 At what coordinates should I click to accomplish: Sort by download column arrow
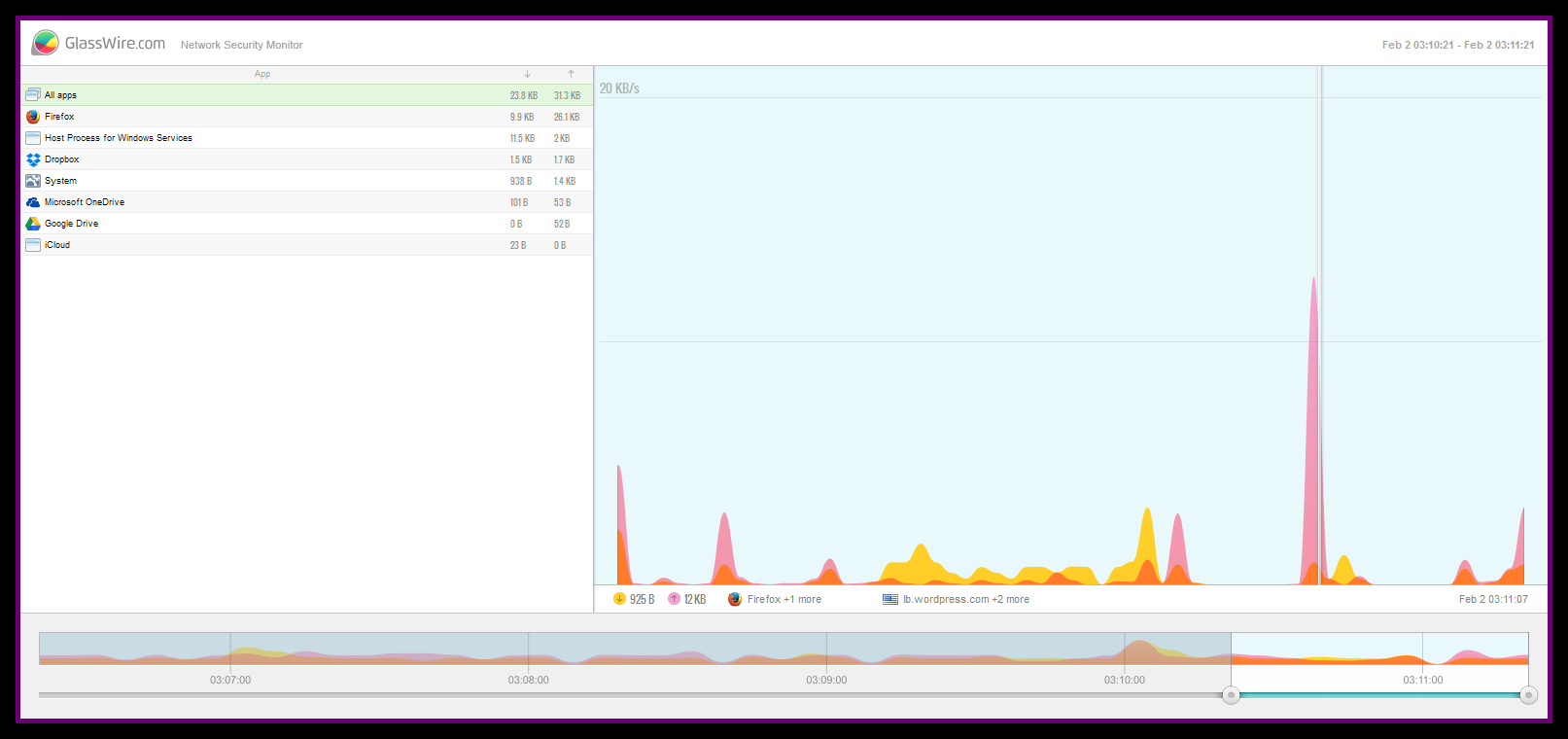(527, 74)
